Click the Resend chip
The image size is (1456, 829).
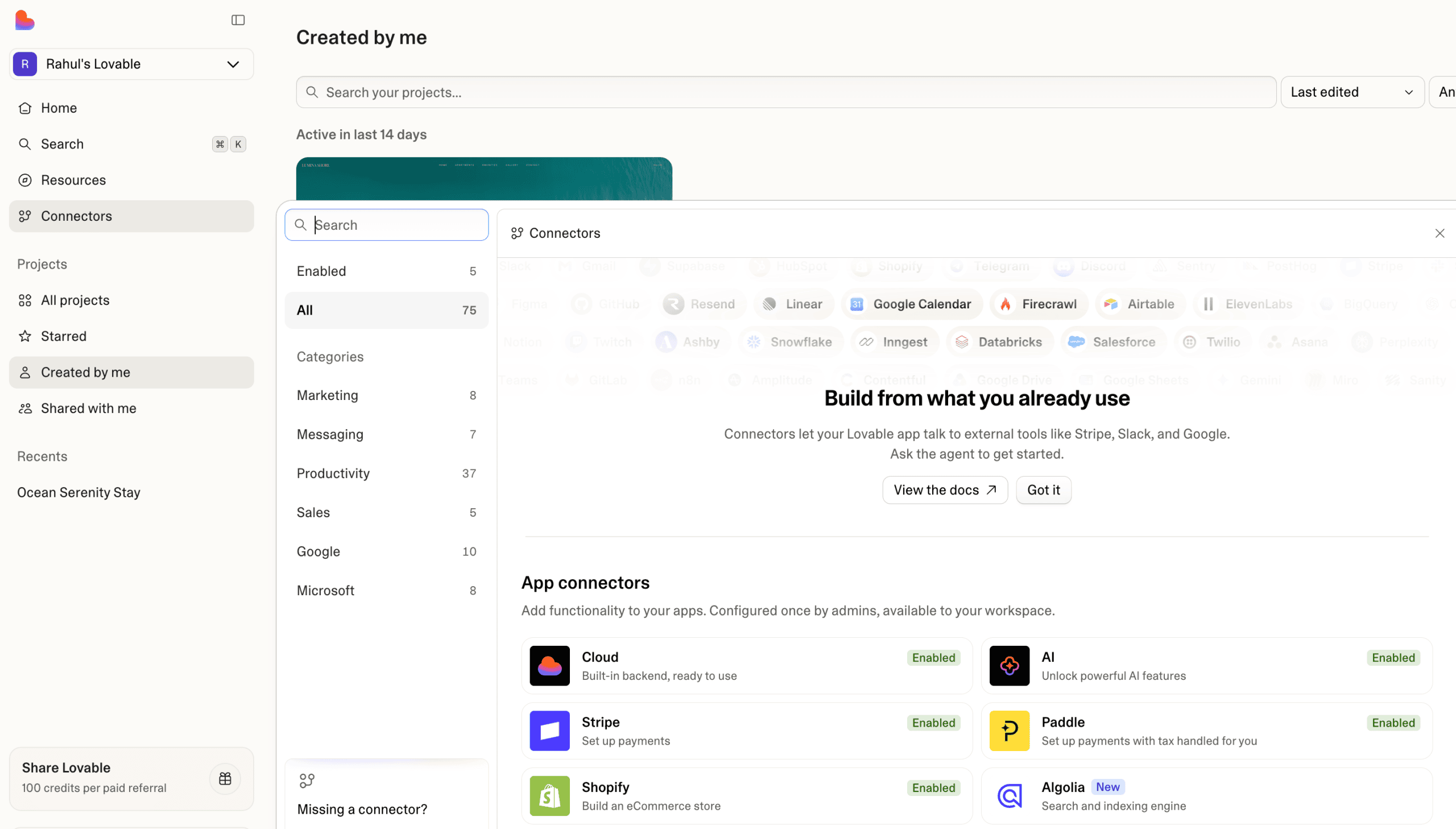[x=701, y=304]
